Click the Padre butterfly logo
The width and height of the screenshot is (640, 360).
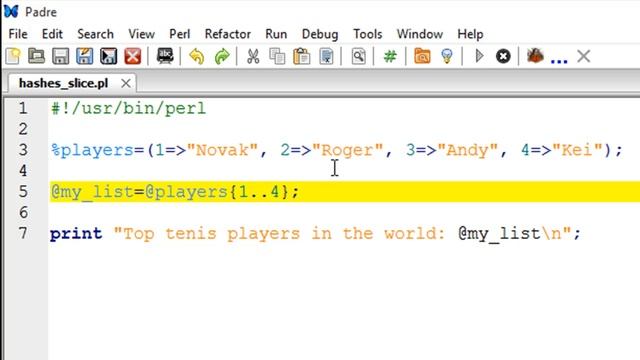coord(11,11)
